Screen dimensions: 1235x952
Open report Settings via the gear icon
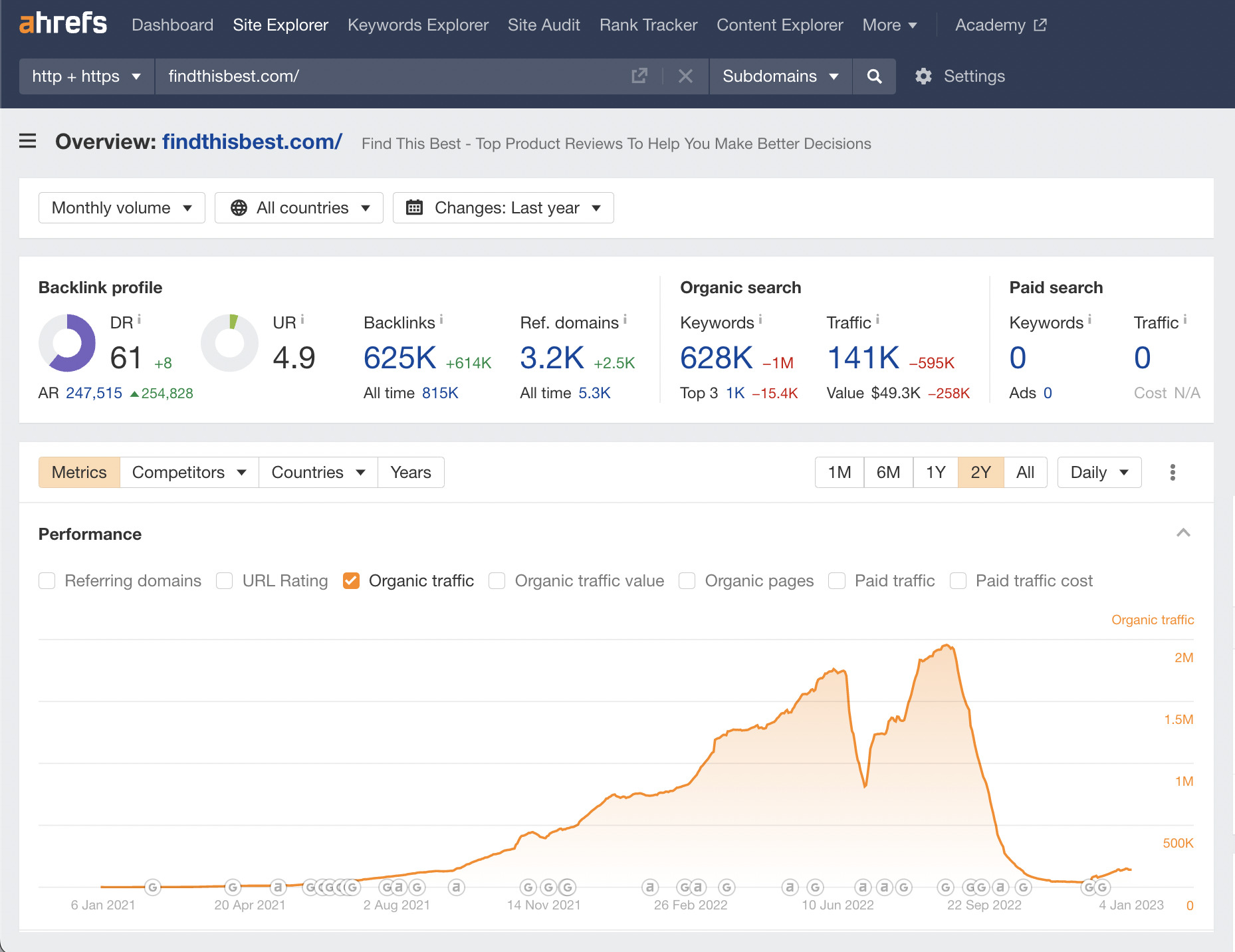(924, 76)
